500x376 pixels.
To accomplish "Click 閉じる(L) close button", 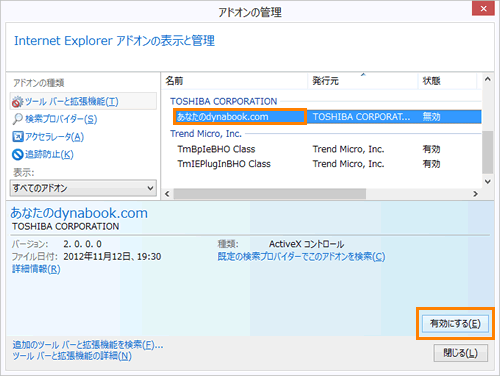I will tap(461, 353).
